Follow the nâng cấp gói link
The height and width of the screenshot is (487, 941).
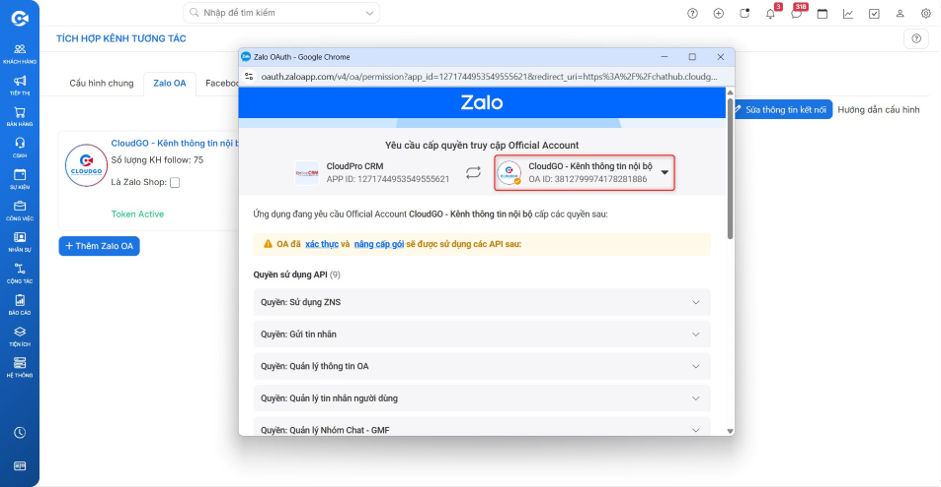coord(379,244)
